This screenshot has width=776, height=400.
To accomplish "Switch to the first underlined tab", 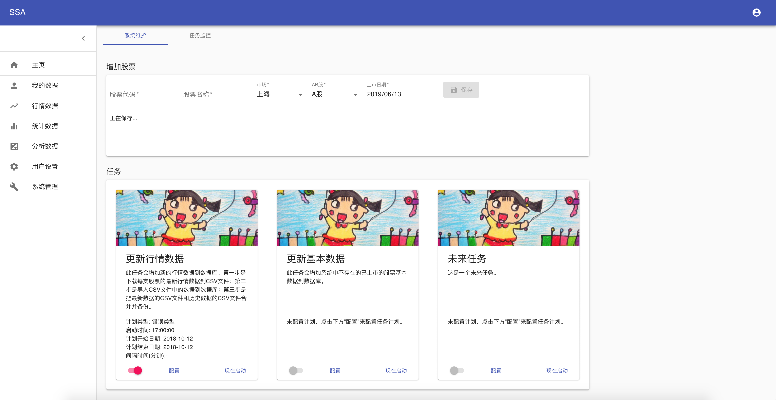I will click(x=135, y=36).
